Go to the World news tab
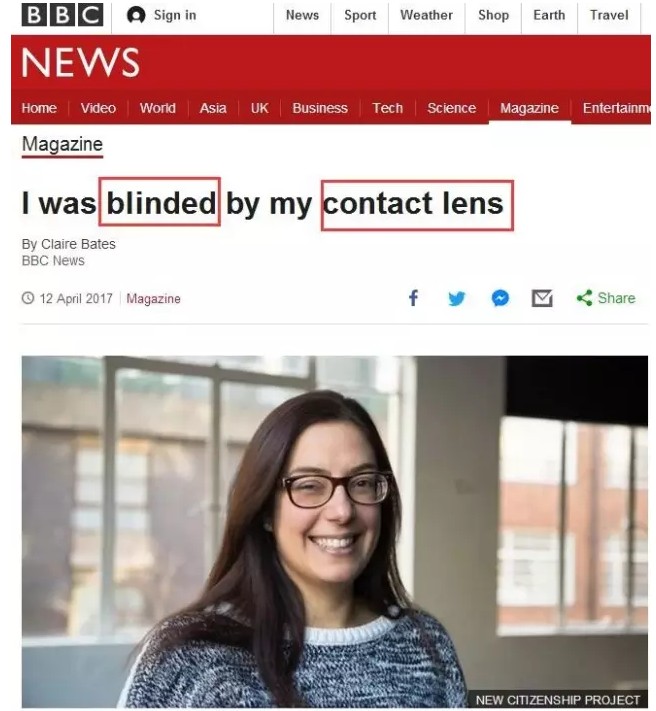 157,108
